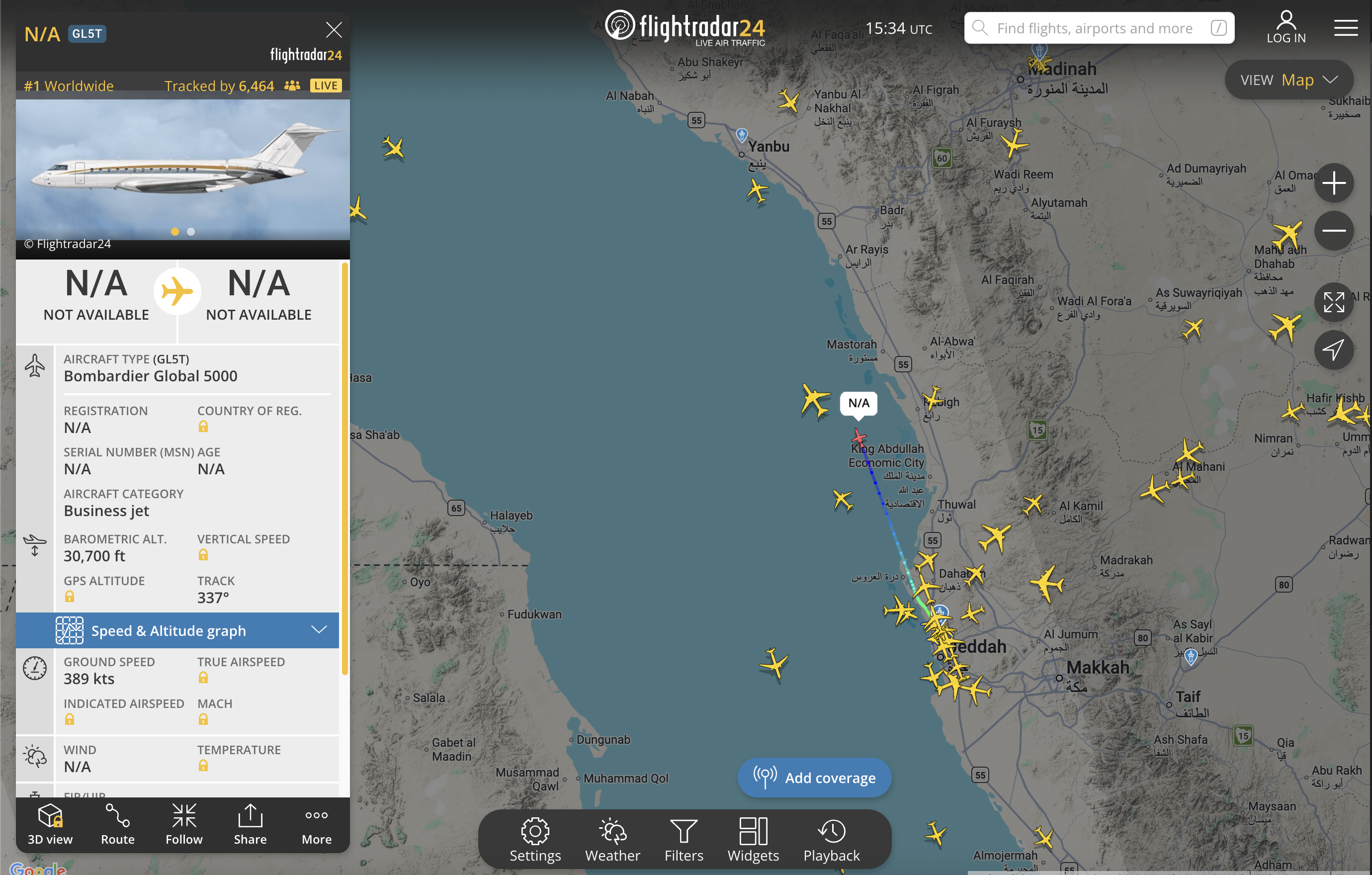
Task: Zoom out with the minus button
Action: click(x=1334, y=230)
